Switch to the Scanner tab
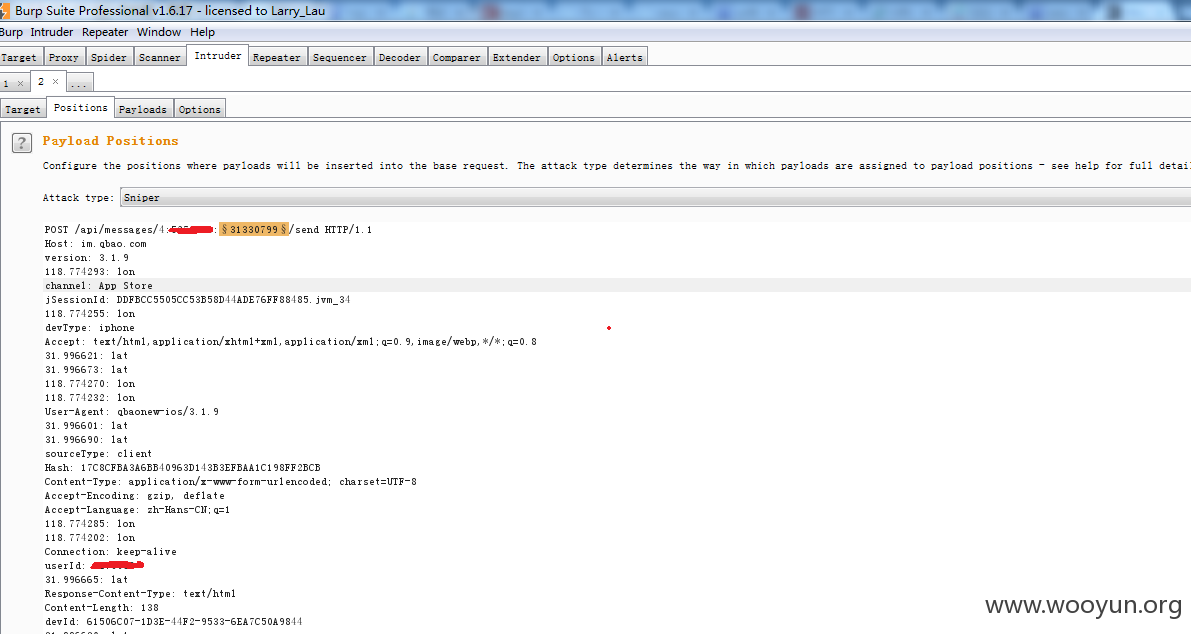 160,57
